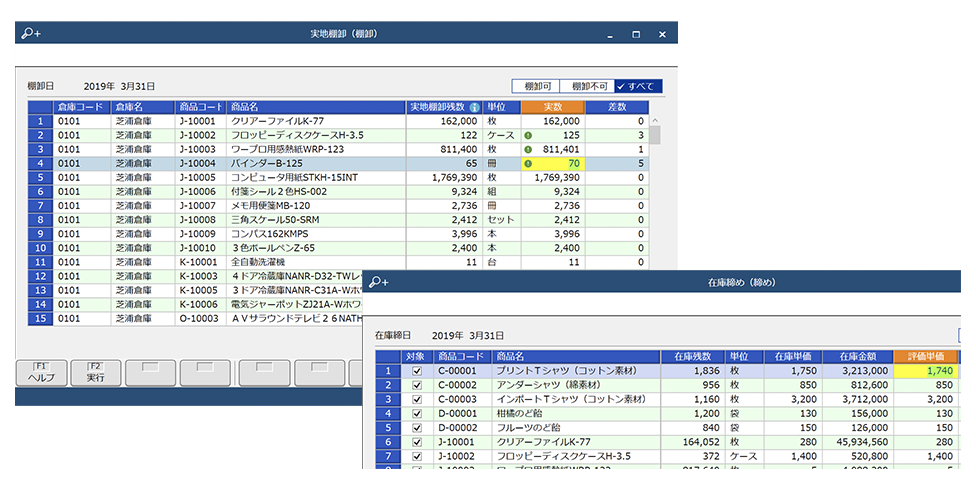
Task: Click the highlighted 実数 cell showing 70
Action: (553, 164)
